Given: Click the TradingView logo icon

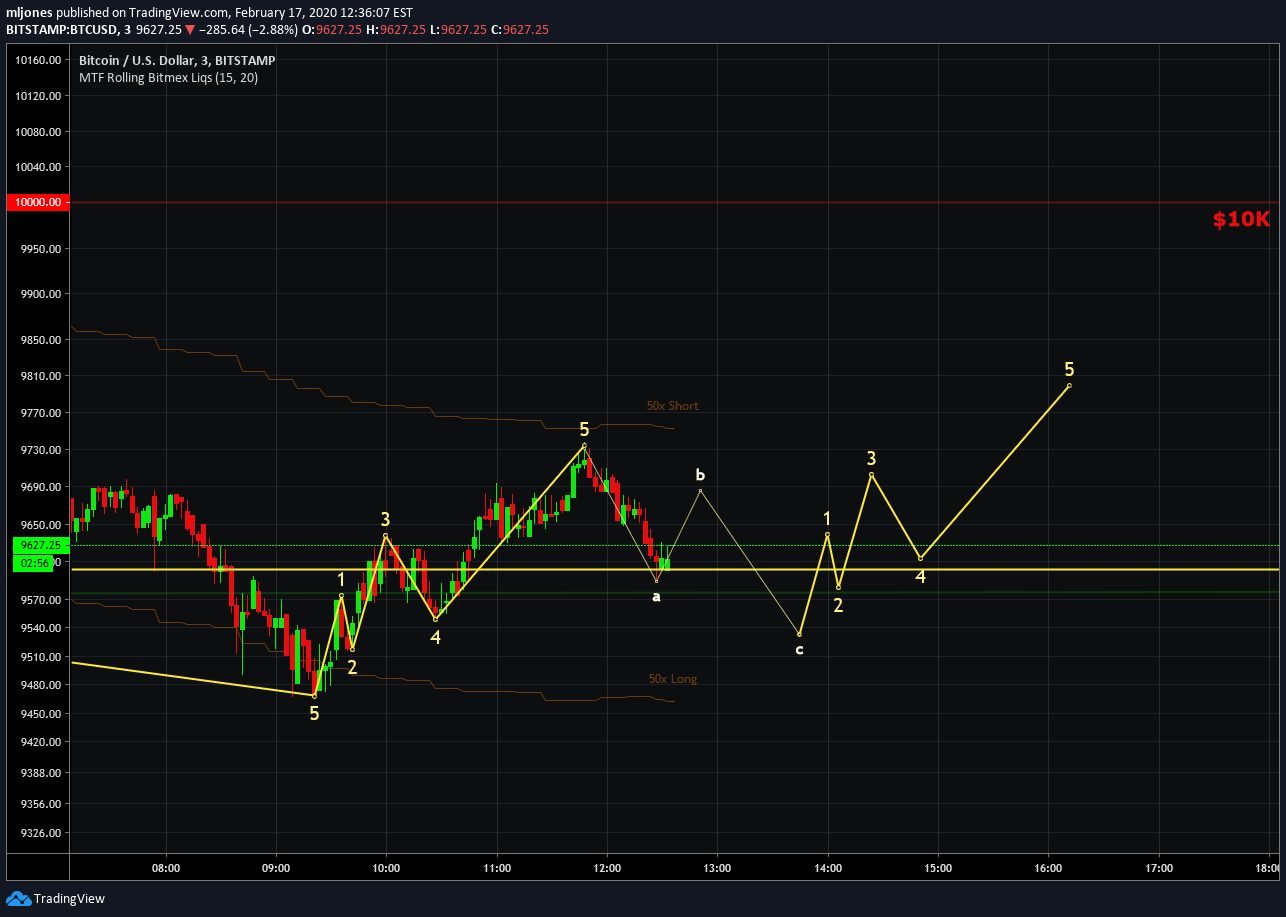Looking at the screenshot, I should click(x=18, y=898).
